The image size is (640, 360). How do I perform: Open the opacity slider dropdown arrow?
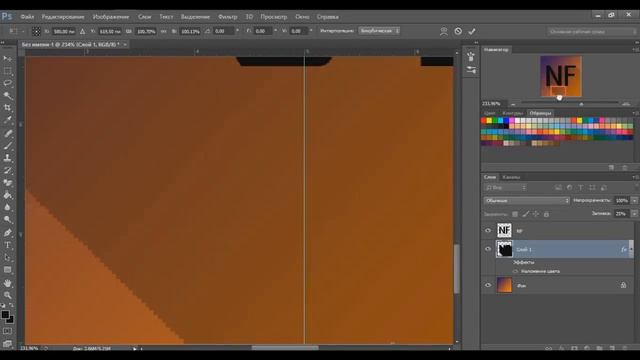click(634, 200)
